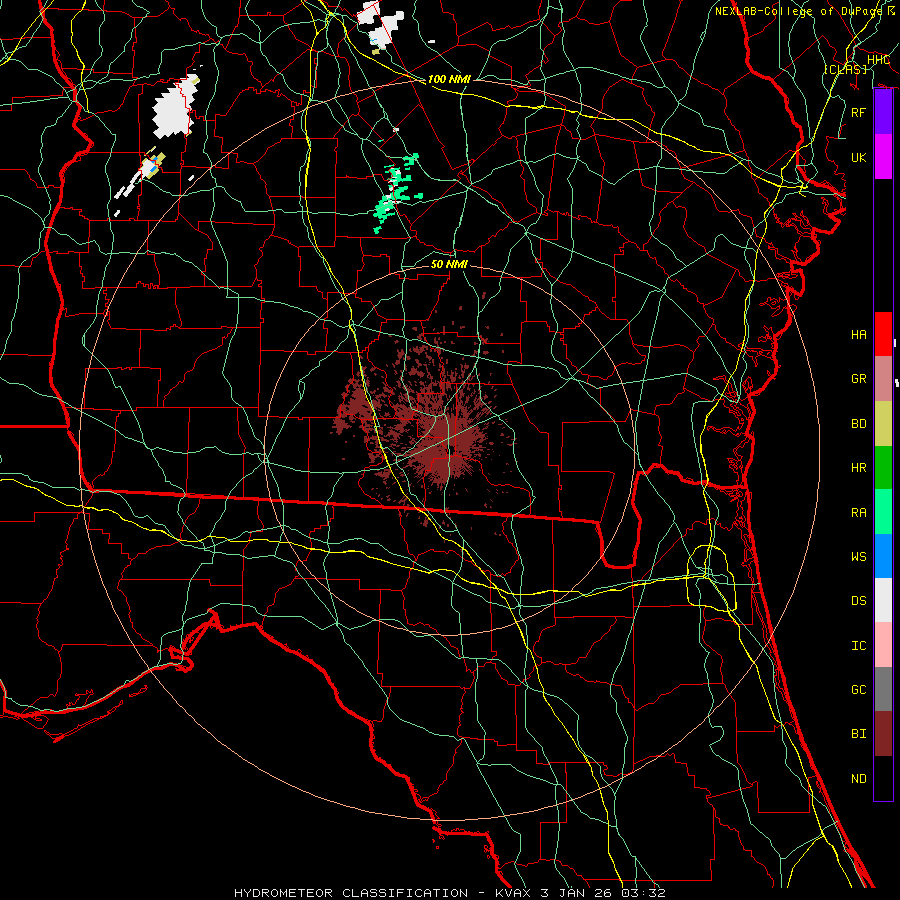900x900 pixels.
Task: Click the 'BI' legend label
Action: 858,734
